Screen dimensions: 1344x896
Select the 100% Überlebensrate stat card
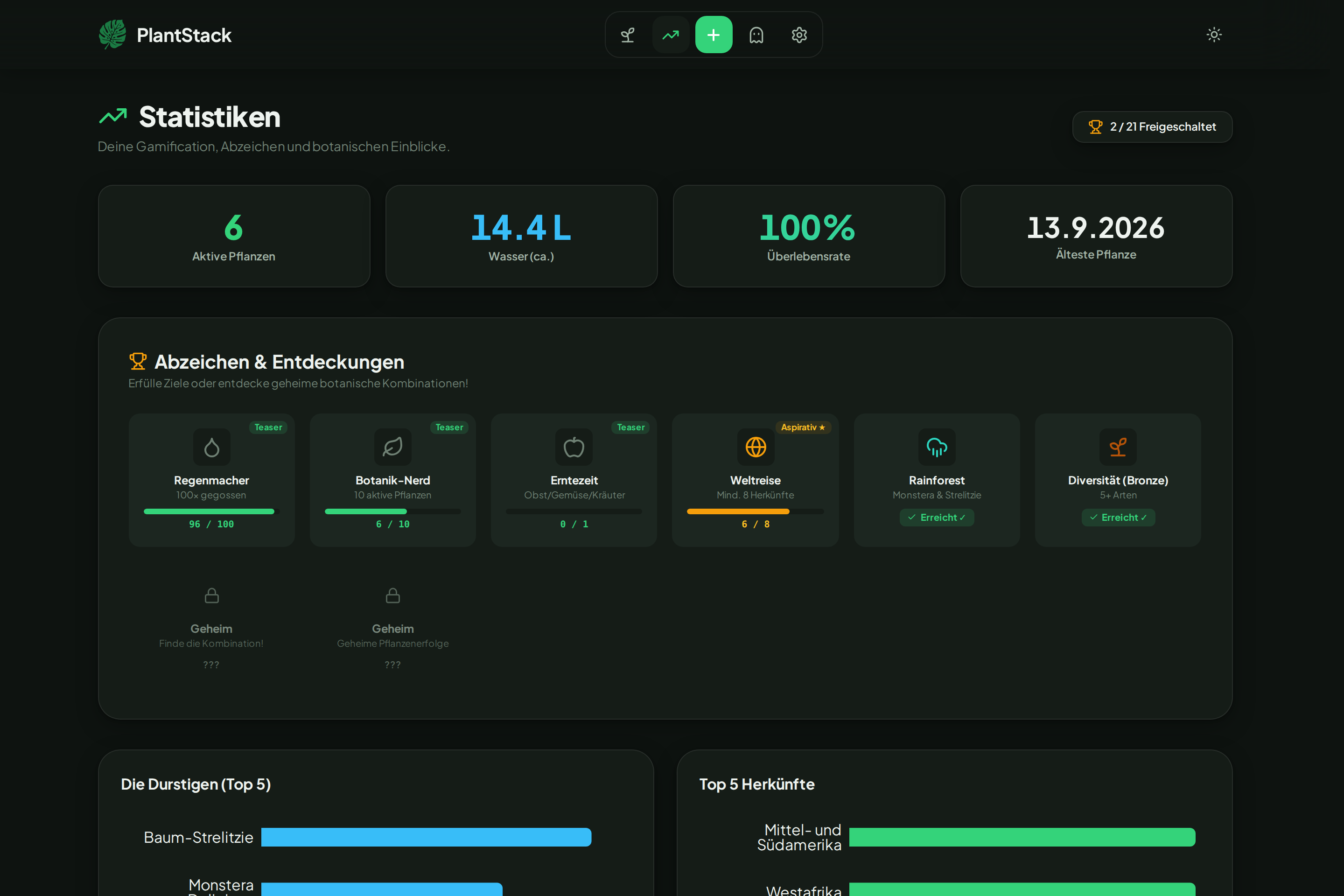click(x=809, y=236)
